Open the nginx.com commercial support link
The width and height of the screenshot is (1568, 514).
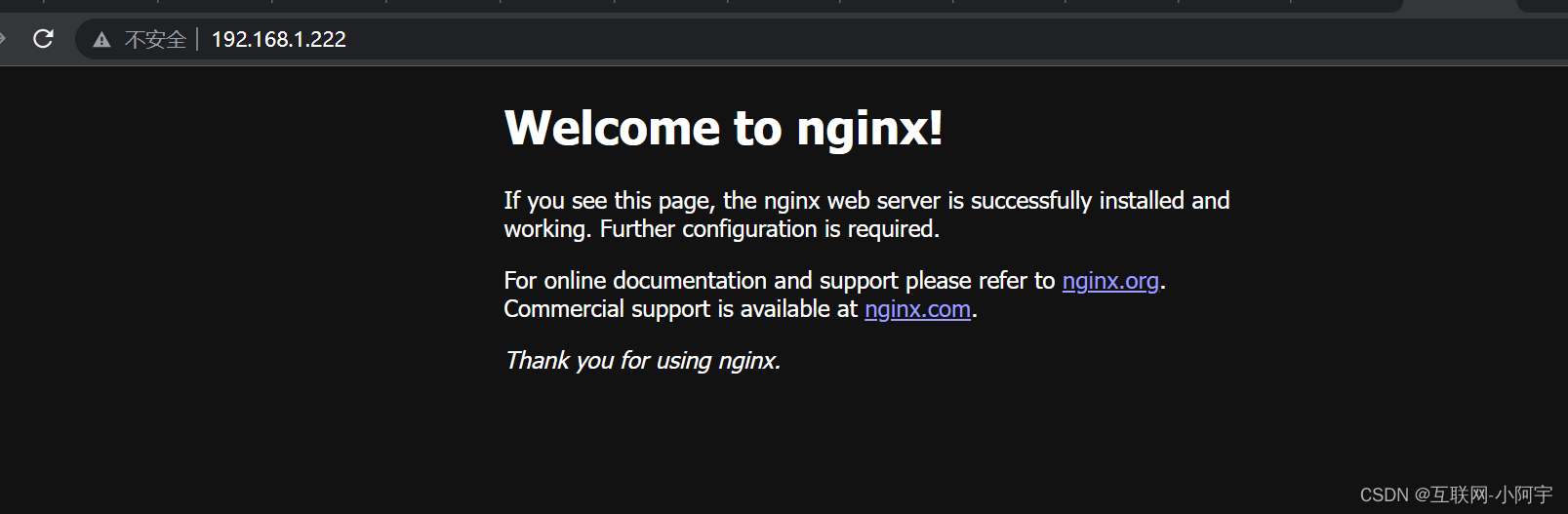click(x=917, y=309)
